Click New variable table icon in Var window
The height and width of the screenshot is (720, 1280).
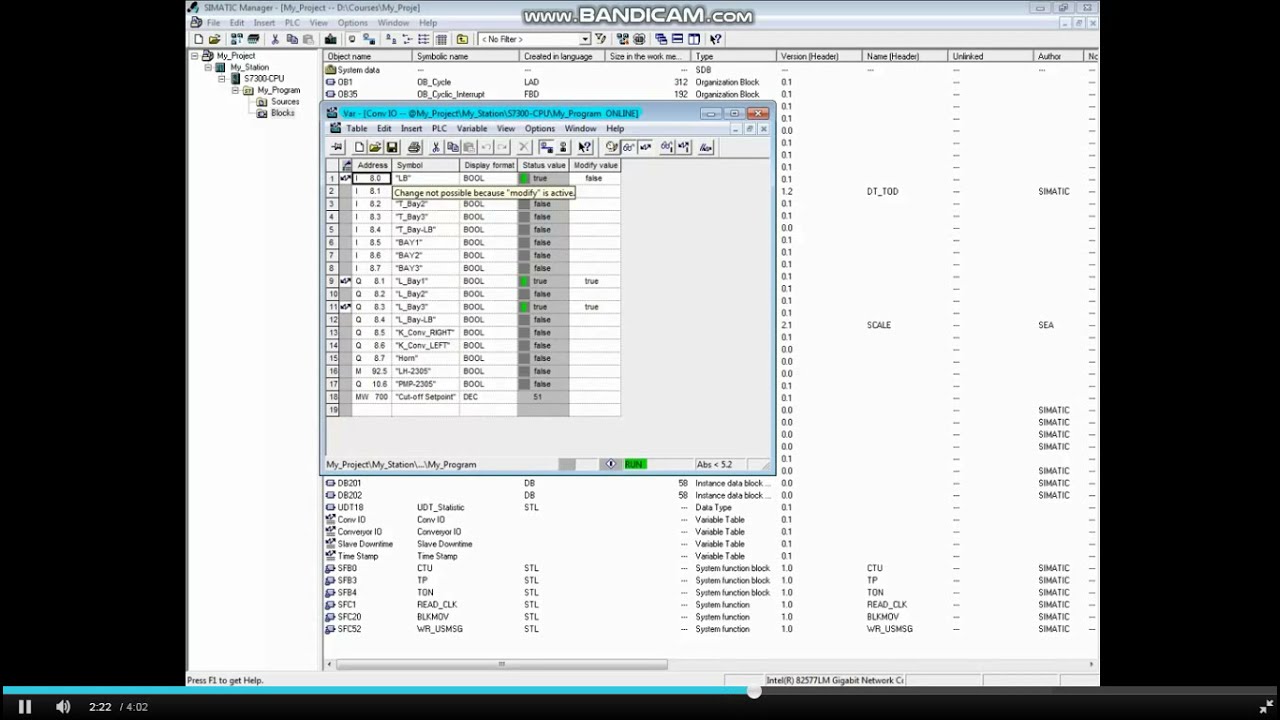[359, 147]
